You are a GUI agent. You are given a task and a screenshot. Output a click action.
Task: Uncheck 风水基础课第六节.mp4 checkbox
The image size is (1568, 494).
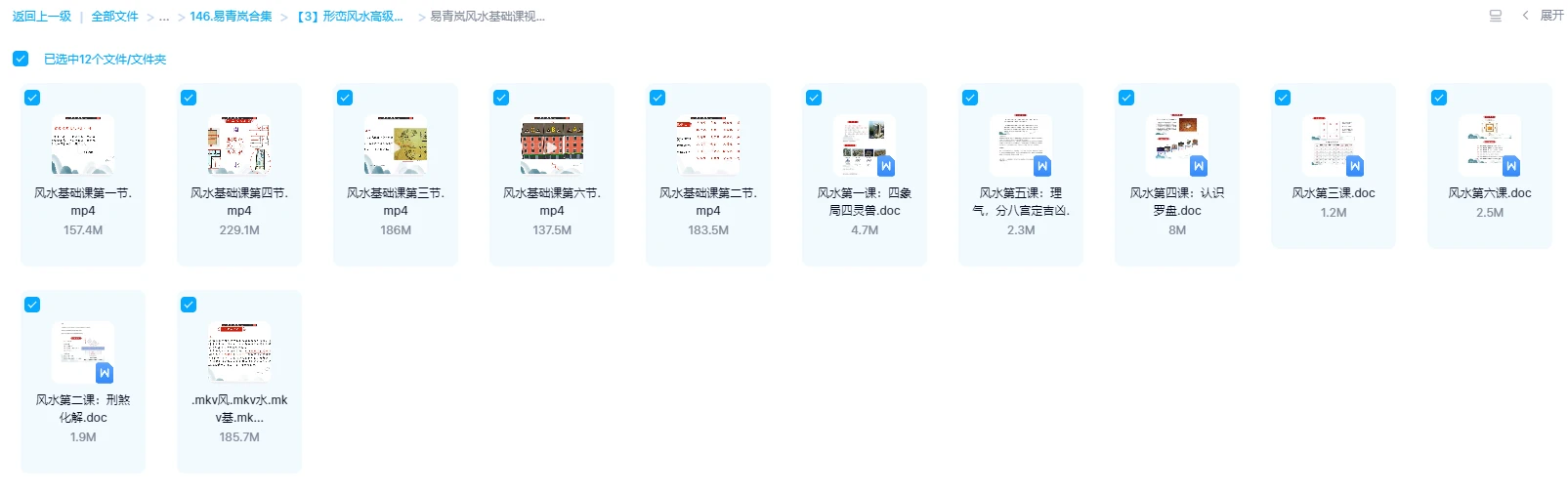[x=501, y=98]
